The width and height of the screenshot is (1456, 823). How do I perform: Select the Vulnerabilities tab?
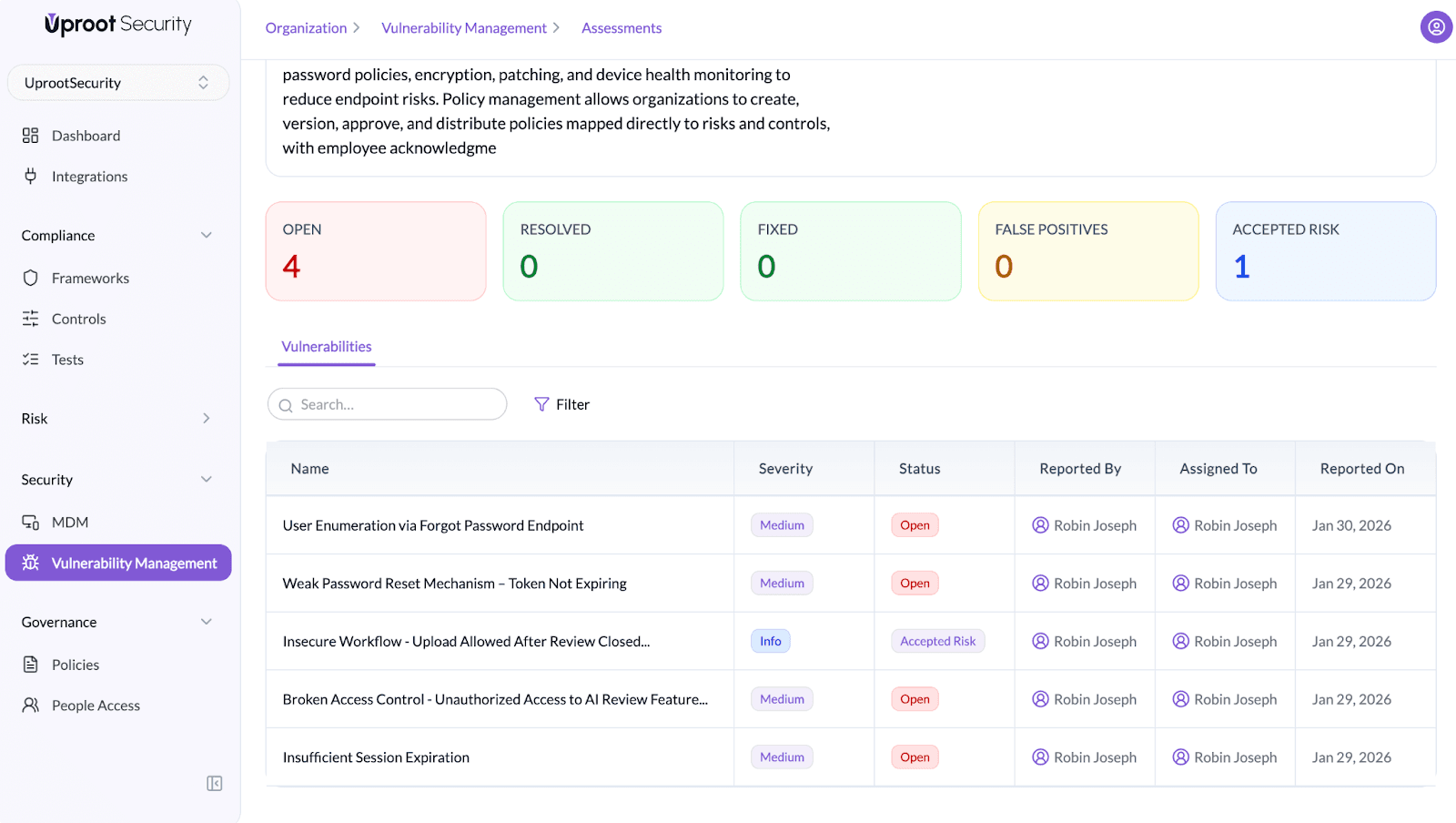326,347
